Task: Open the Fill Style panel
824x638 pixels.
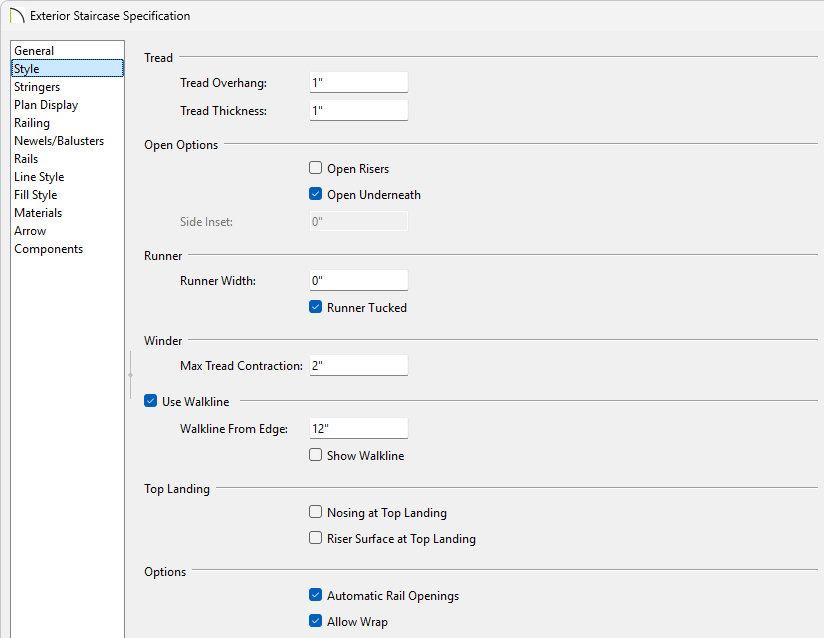Action: click(36, 195)
